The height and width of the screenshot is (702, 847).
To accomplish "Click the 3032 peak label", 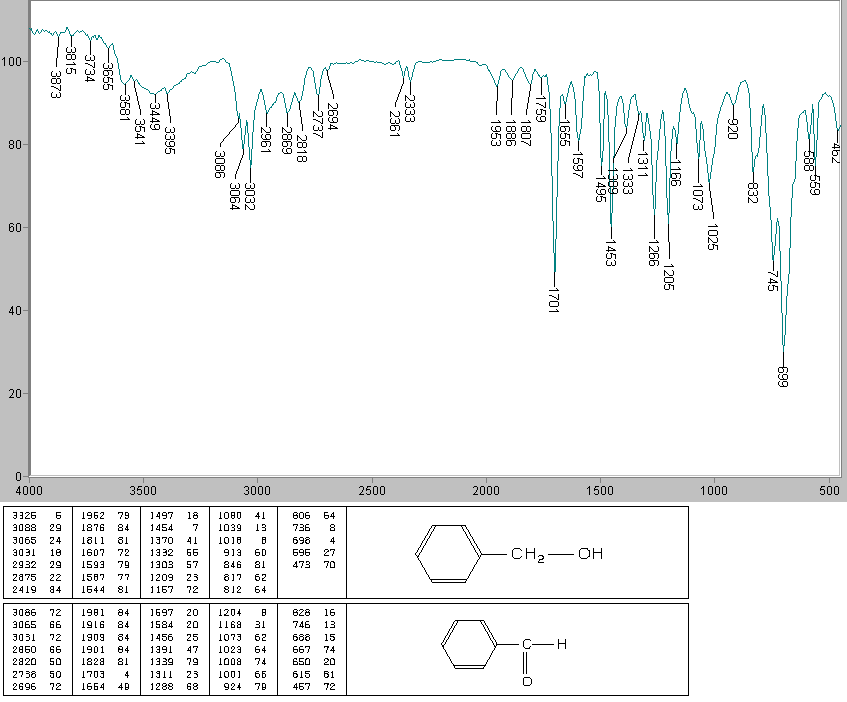I will (x=249, y=197).
